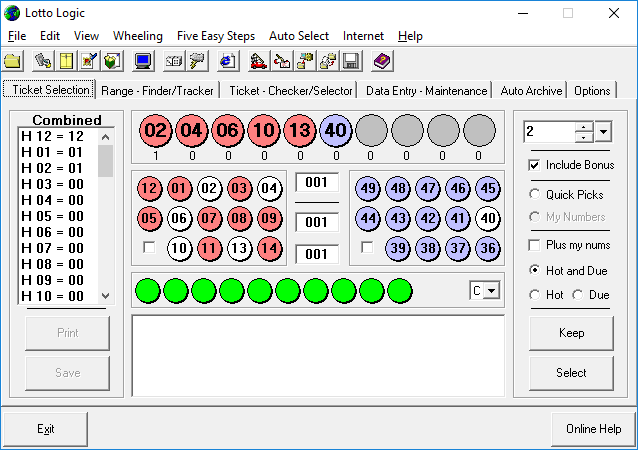Click the Exit button
Screen dimensions: 638x450
pyautogui.click(x=46, y=429)
